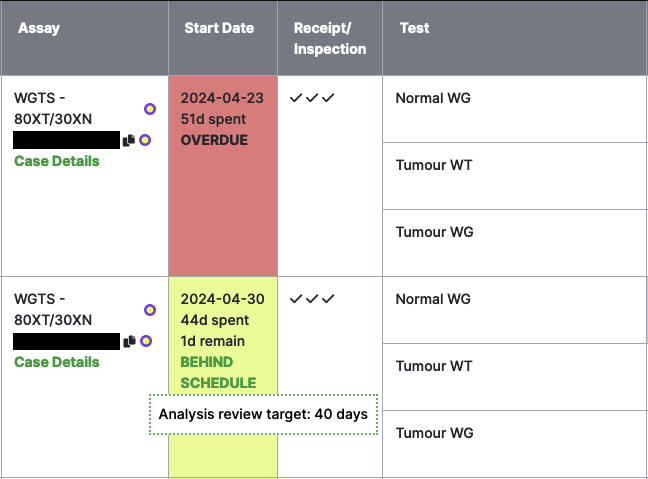Click copy icon in second WGTS row
Screen dimensions: 648x479
click(129, 341)
